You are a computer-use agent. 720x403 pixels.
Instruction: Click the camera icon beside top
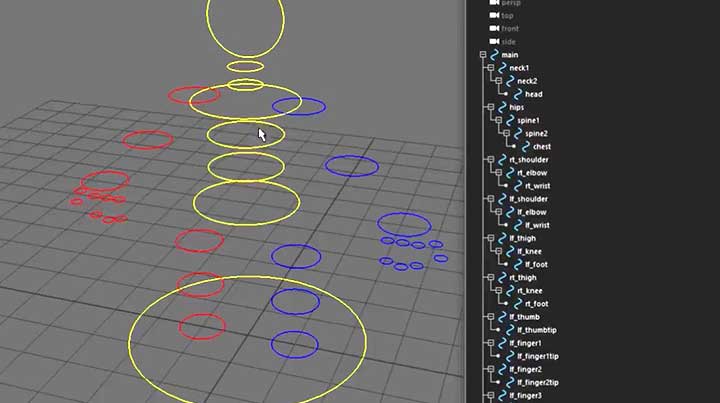[494, 15]
